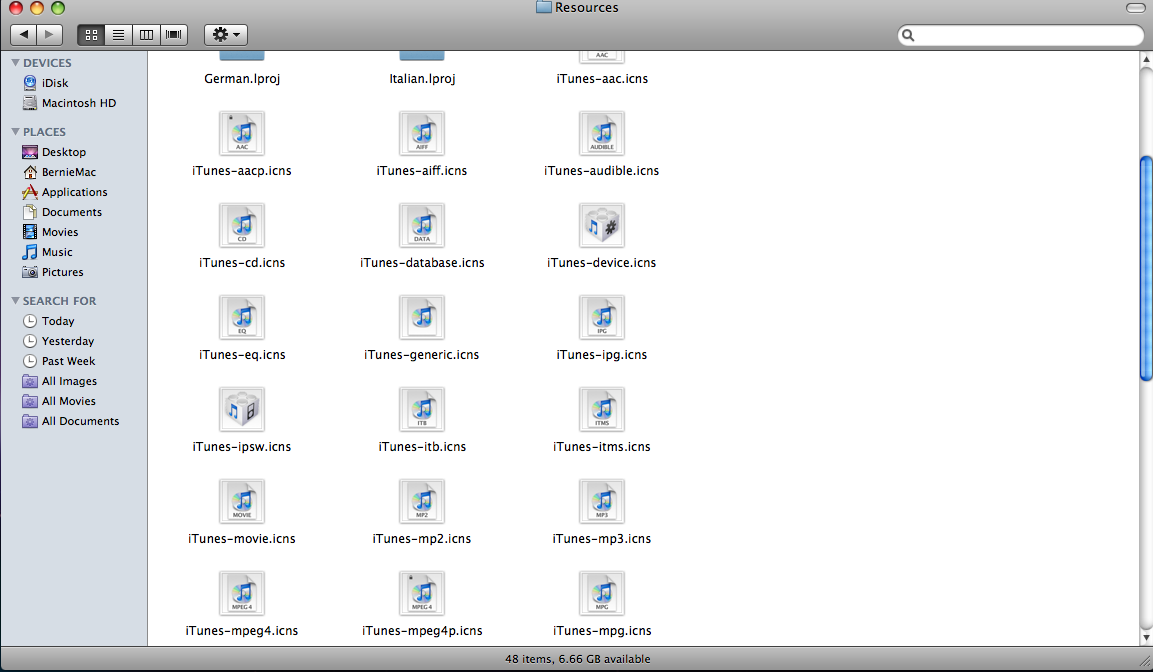
Task: Select the iTunes-movie.icns file icon
Action: click(x=242, y=501)
